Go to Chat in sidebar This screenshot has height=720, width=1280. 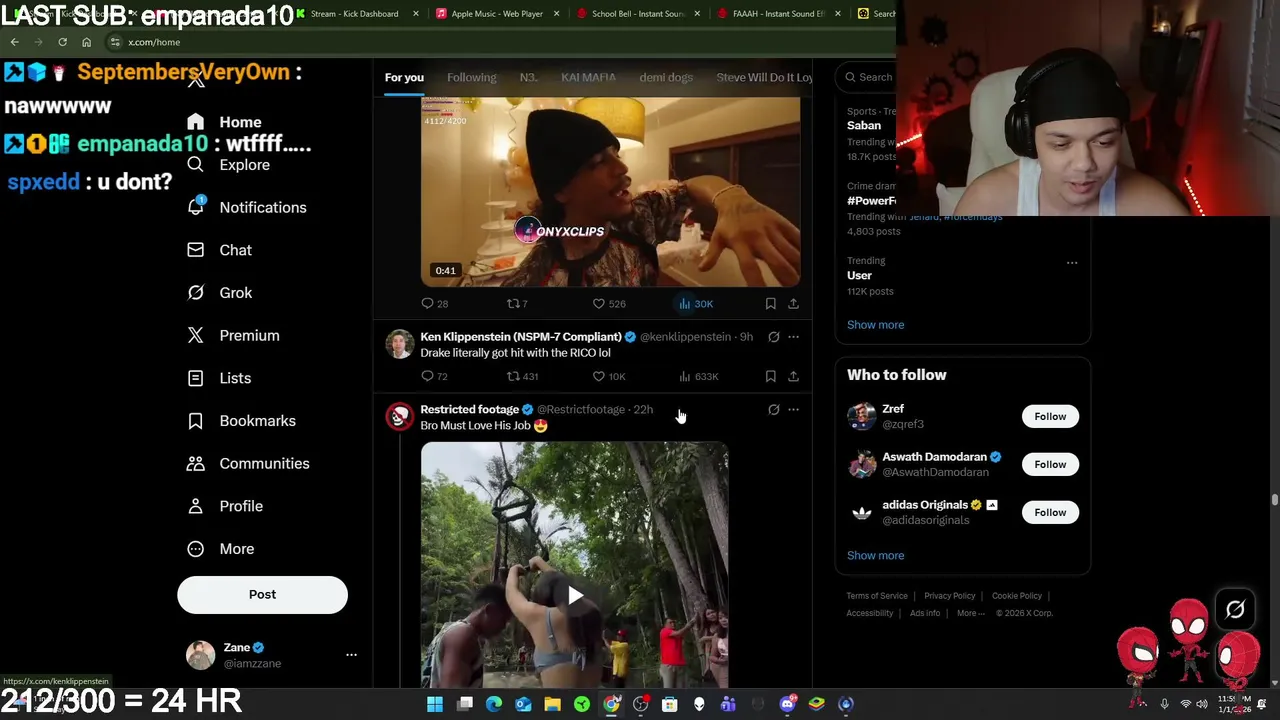[219, 250]
